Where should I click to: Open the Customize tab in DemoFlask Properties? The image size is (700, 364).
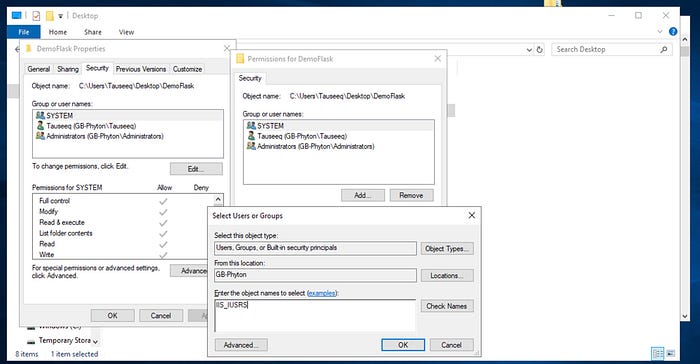[188, 69]
